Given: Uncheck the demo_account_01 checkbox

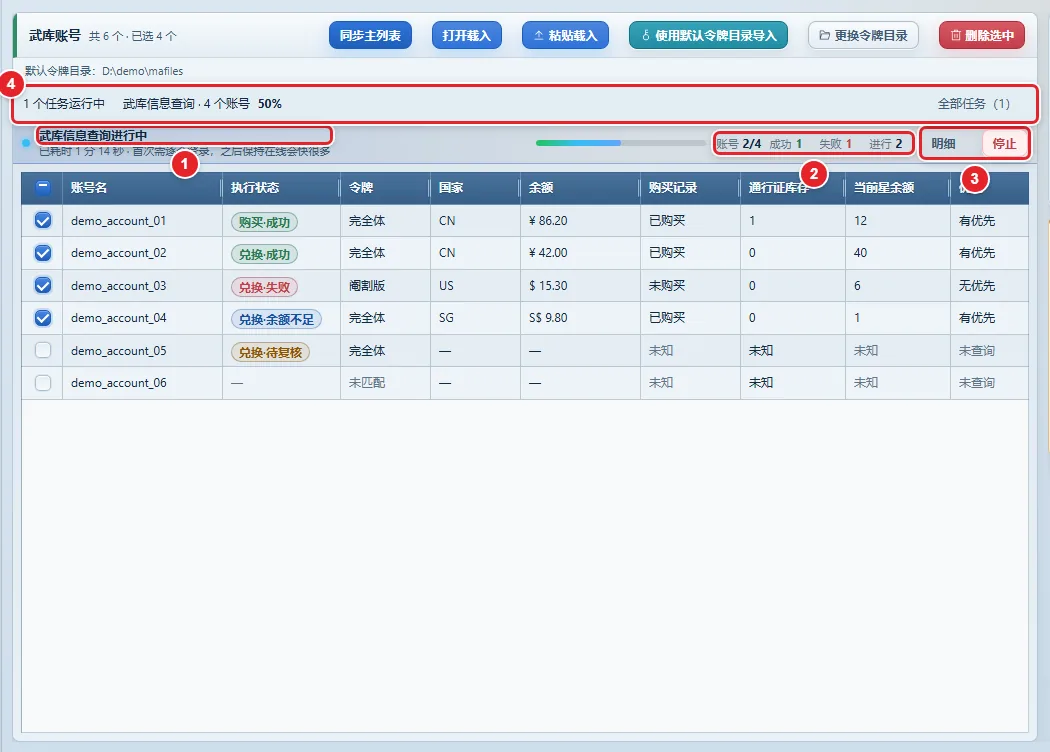Looking at the screenshot, I should point(43,220).
